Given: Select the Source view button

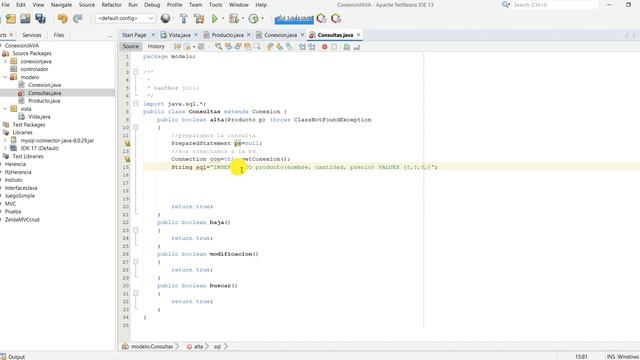Looking at the screenshot, I should tap(131, 47).
